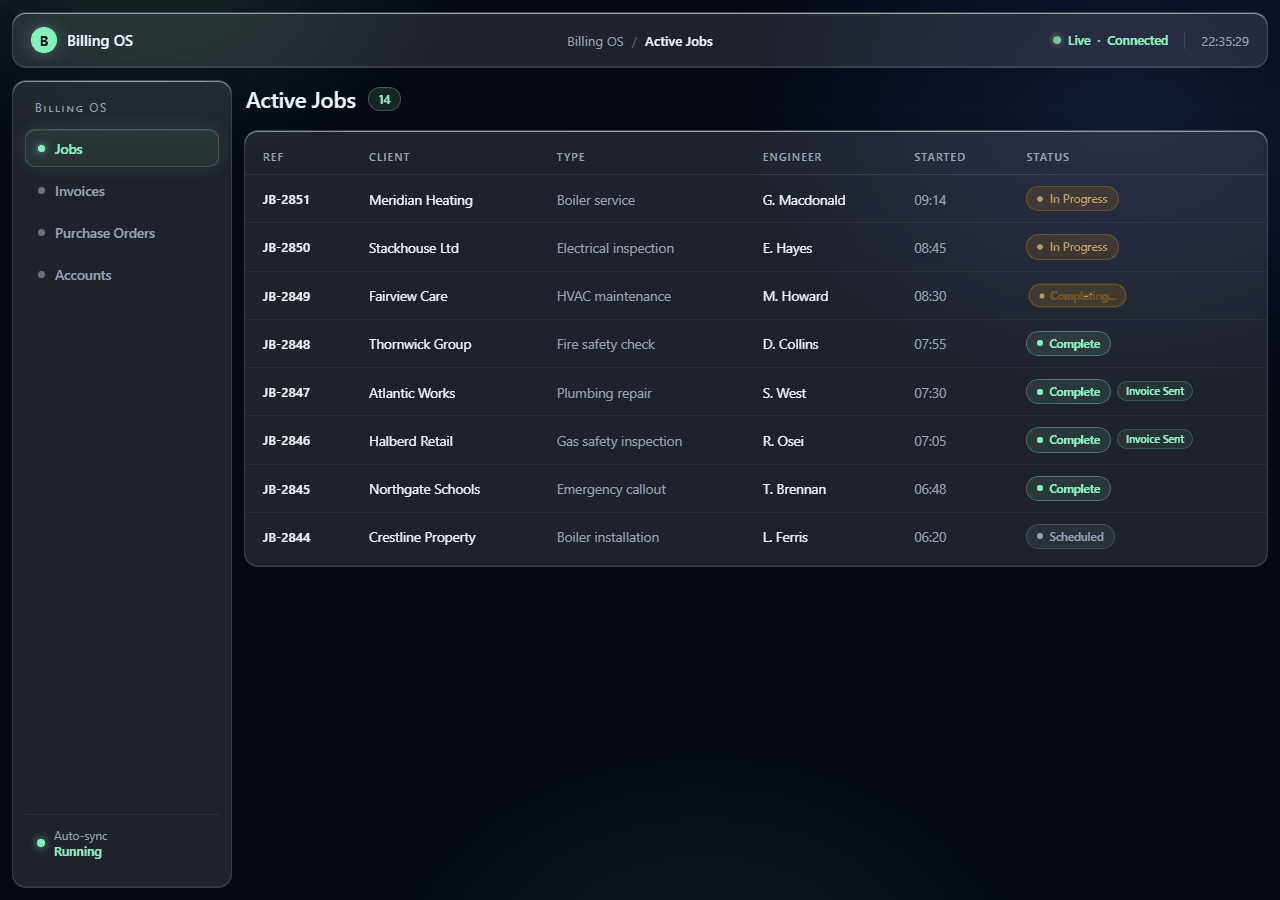This screenshot has height=900, width=1280.
Task: Click engineer L. Ferris
Action: [x=786, y=537]
